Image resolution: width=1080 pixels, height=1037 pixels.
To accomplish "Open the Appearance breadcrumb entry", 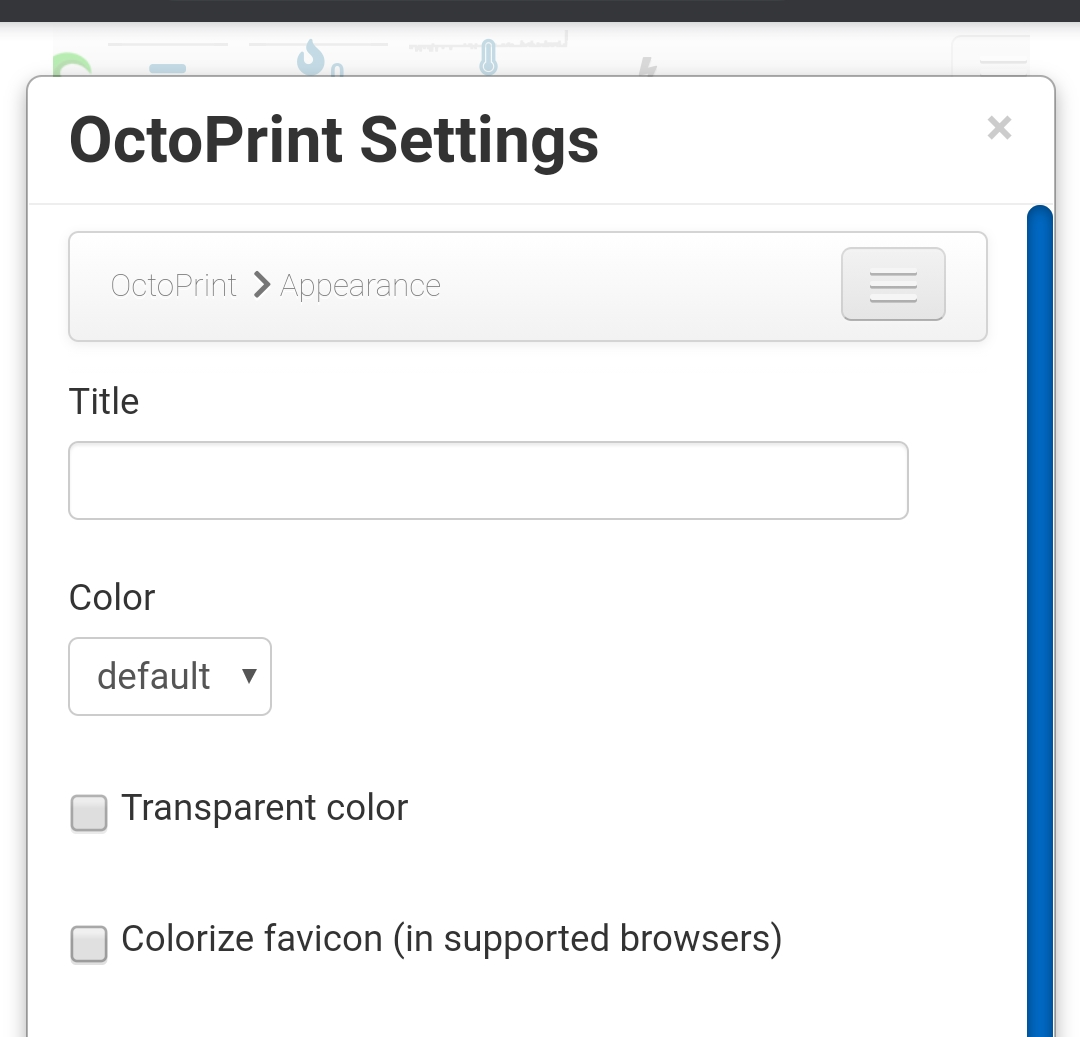I will 359,285.
